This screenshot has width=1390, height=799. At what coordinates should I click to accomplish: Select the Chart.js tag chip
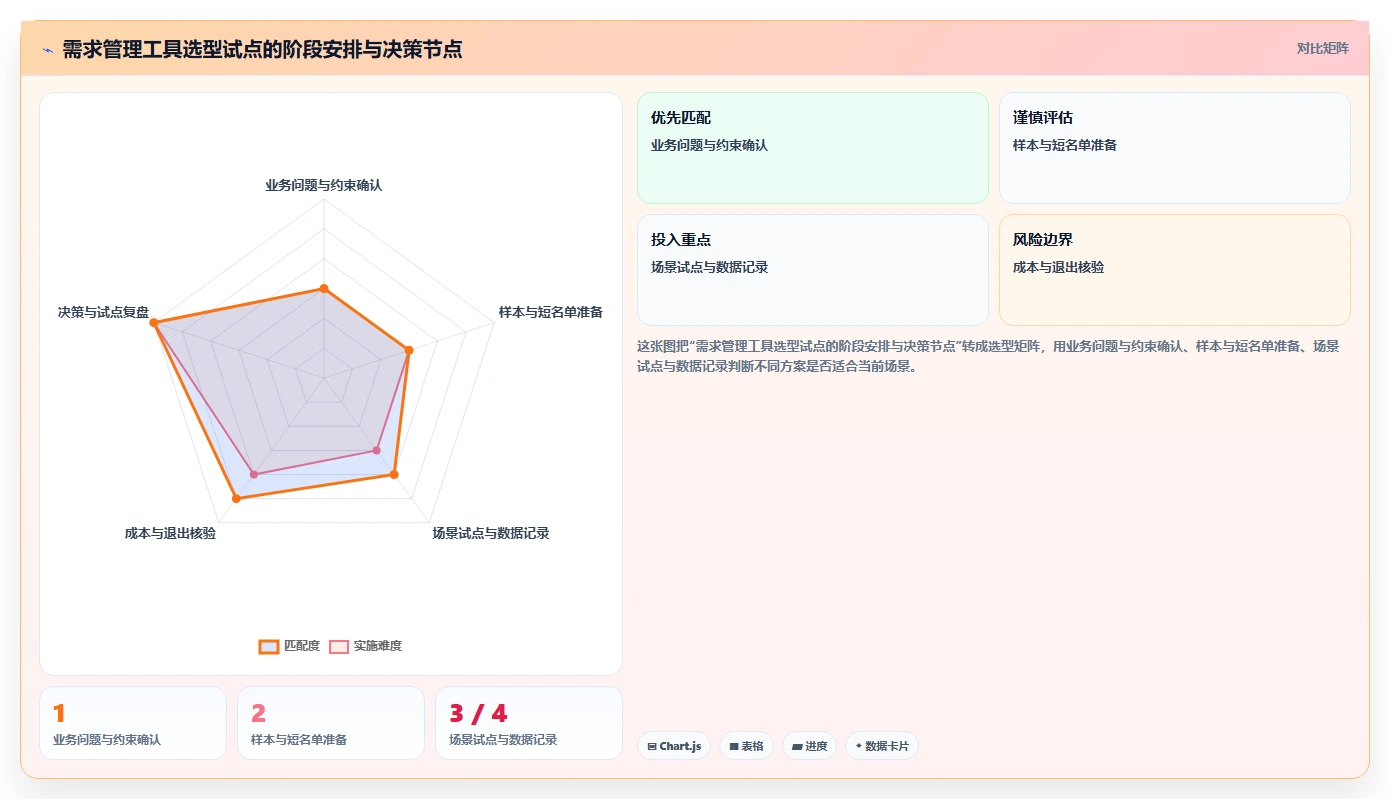(674, 746)
